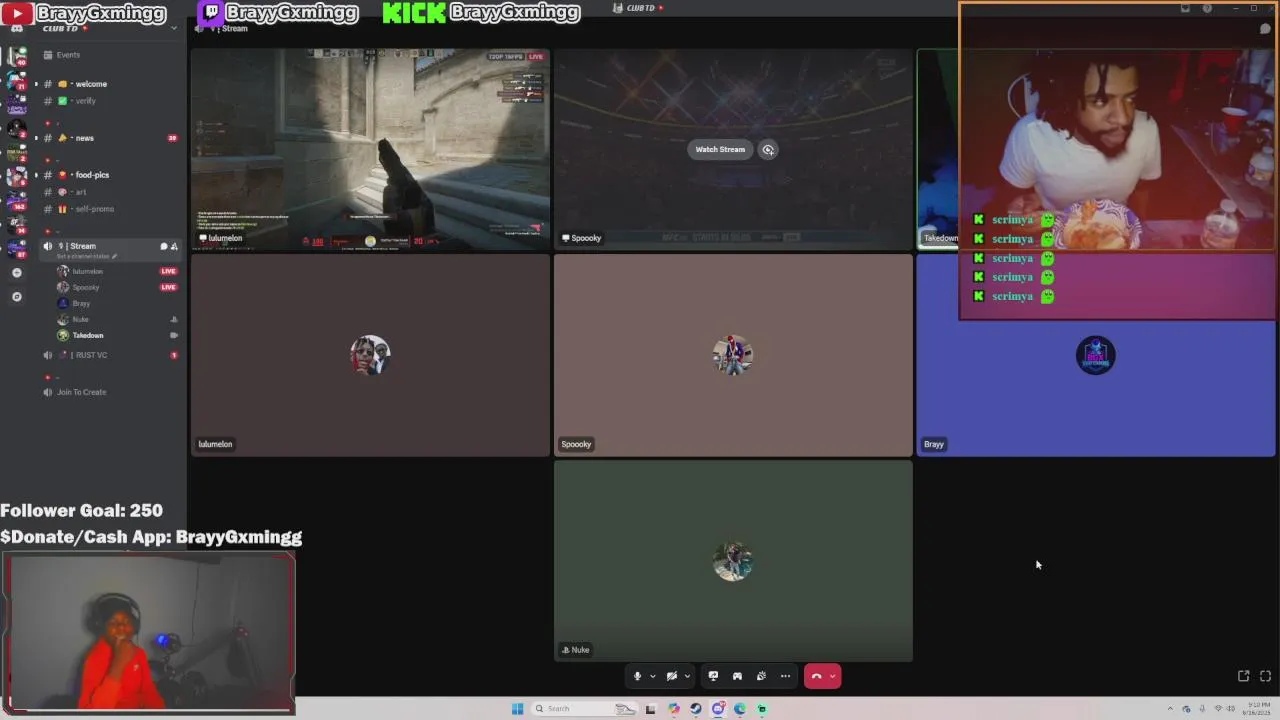Click the Watch Stream button on Spoooky's stream
Viewport: 1280px width, 720px height.
tap(720, 149)
